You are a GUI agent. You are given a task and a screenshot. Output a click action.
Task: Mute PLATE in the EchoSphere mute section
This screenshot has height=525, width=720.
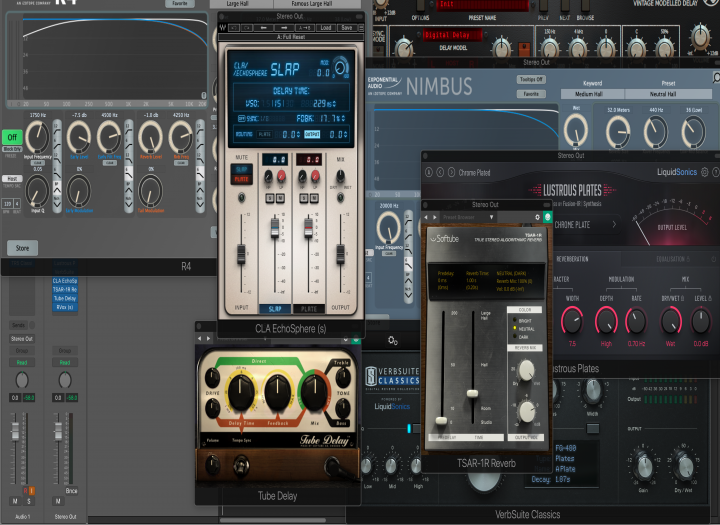pos(242,179)
